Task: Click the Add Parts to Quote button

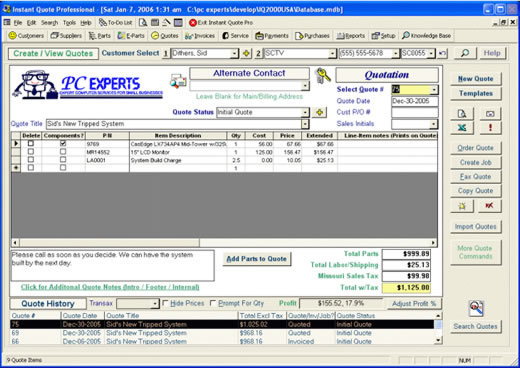Action: click(257, 259)
